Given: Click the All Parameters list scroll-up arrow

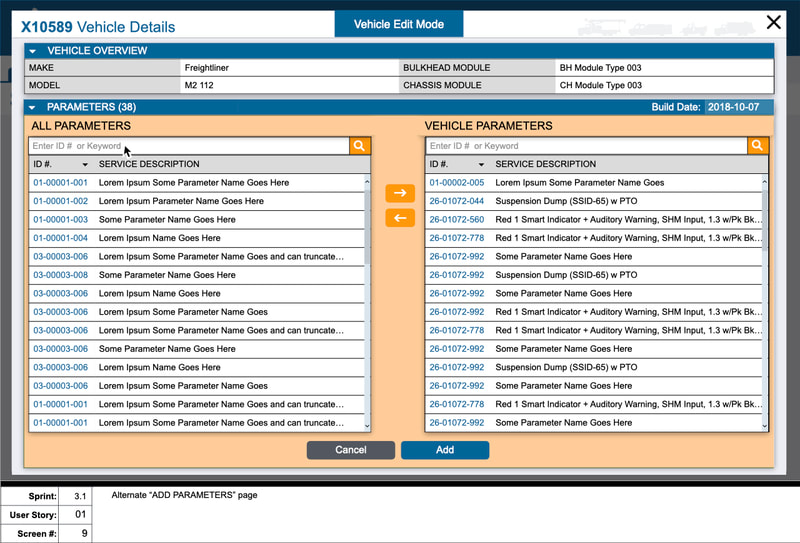Looking at the screenshot, I should click(x=367, y=182).
